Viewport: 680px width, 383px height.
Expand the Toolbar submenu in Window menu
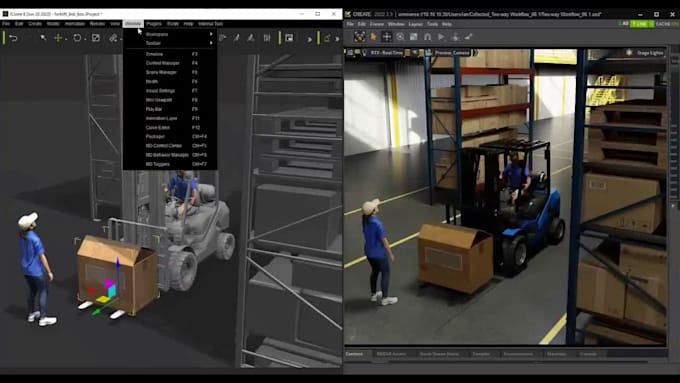coord(170,43)
